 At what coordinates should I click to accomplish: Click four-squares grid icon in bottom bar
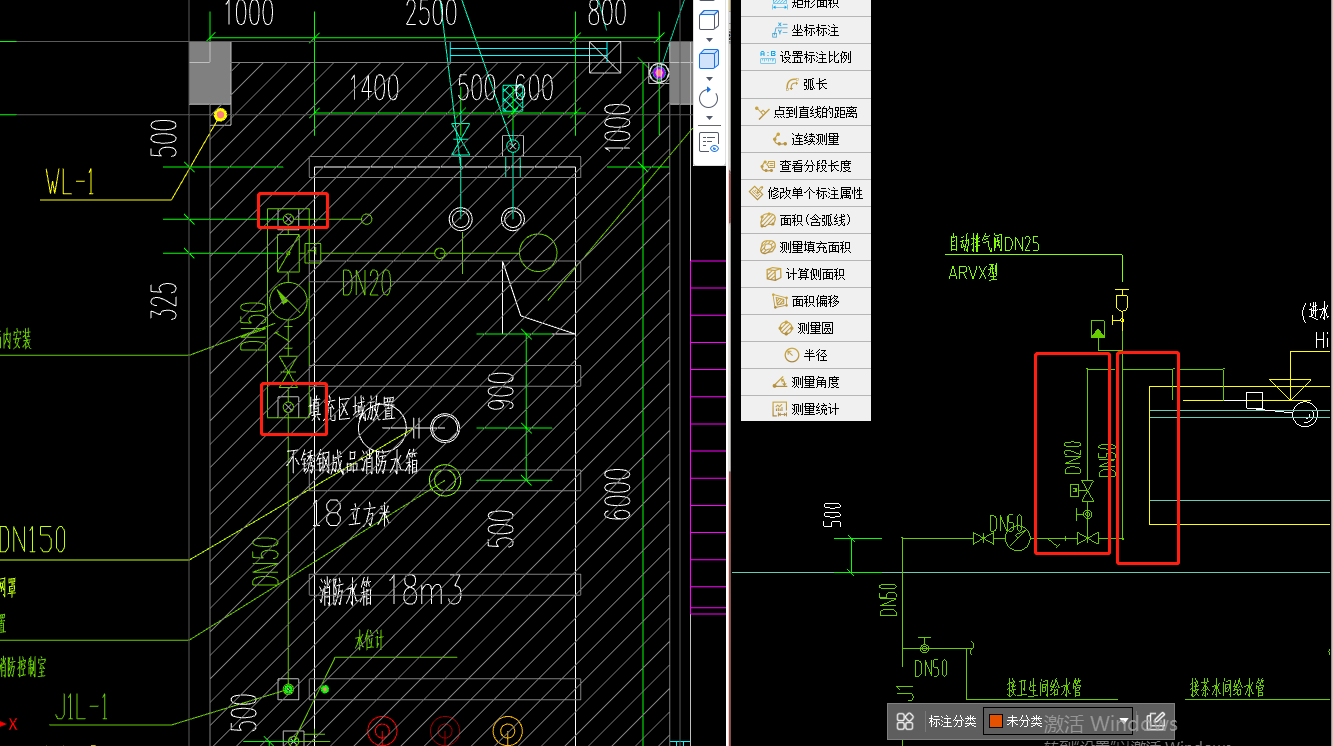(x=905, y=721)
